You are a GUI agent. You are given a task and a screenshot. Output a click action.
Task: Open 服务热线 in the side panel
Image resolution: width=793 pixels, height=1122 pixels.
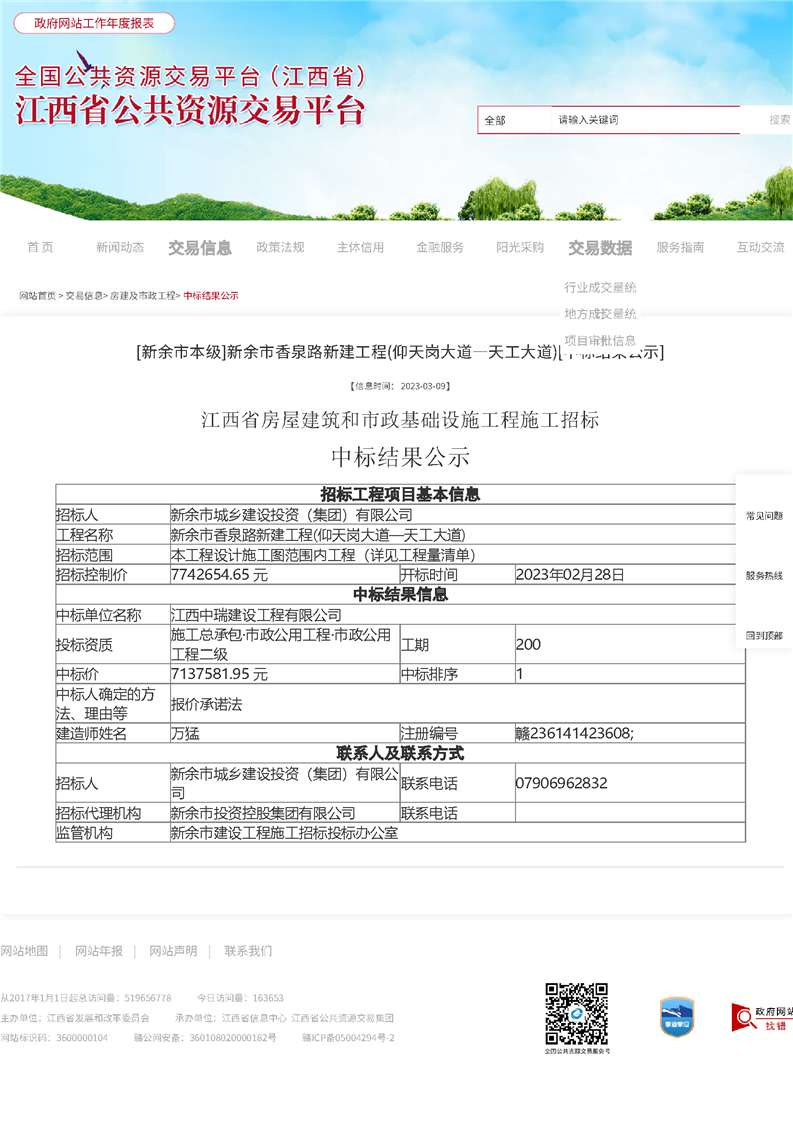[x=764, y=576]
